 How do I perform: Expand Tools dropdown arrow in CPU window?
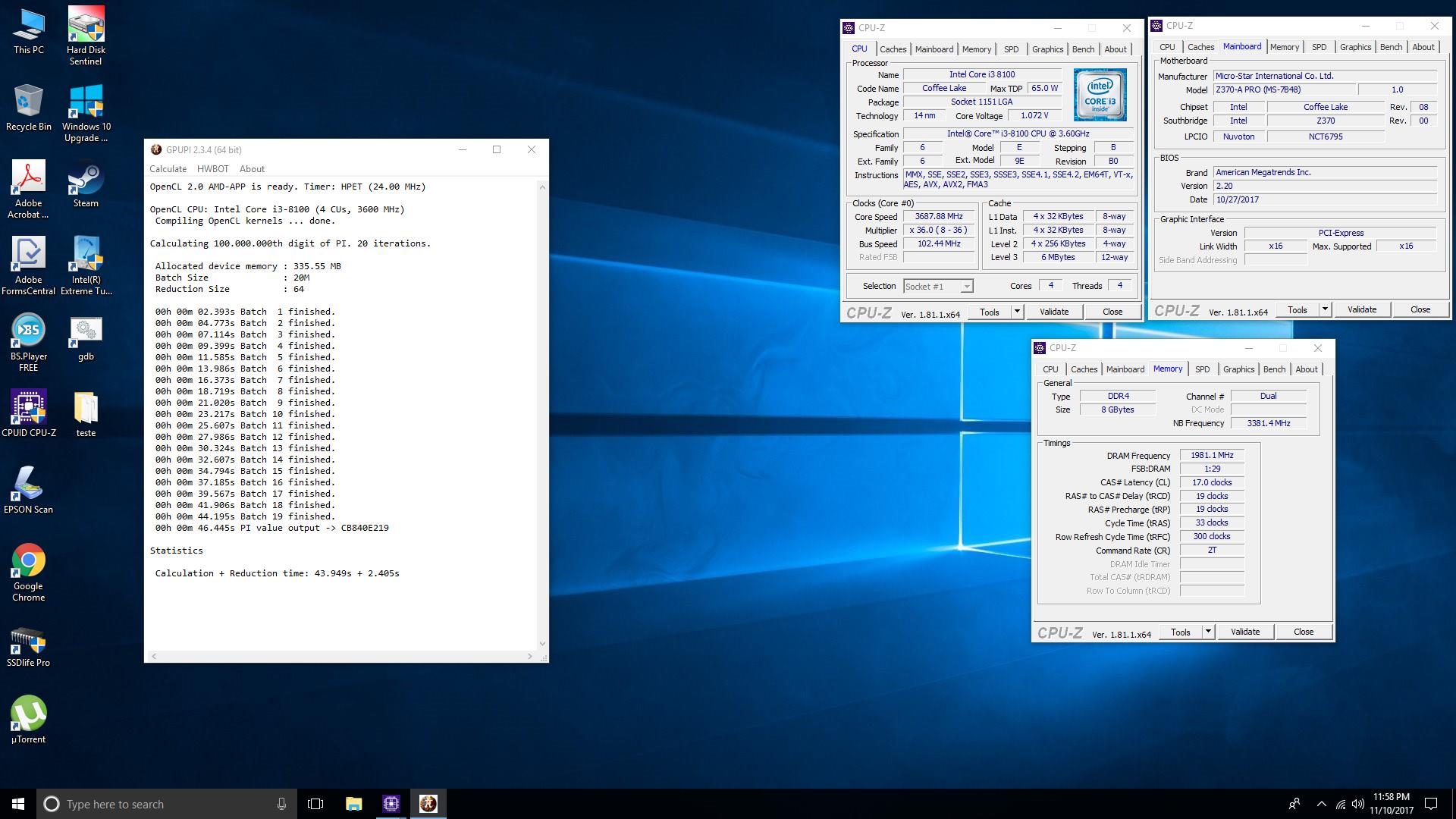pyautogui.click(x=1017, y=312)
